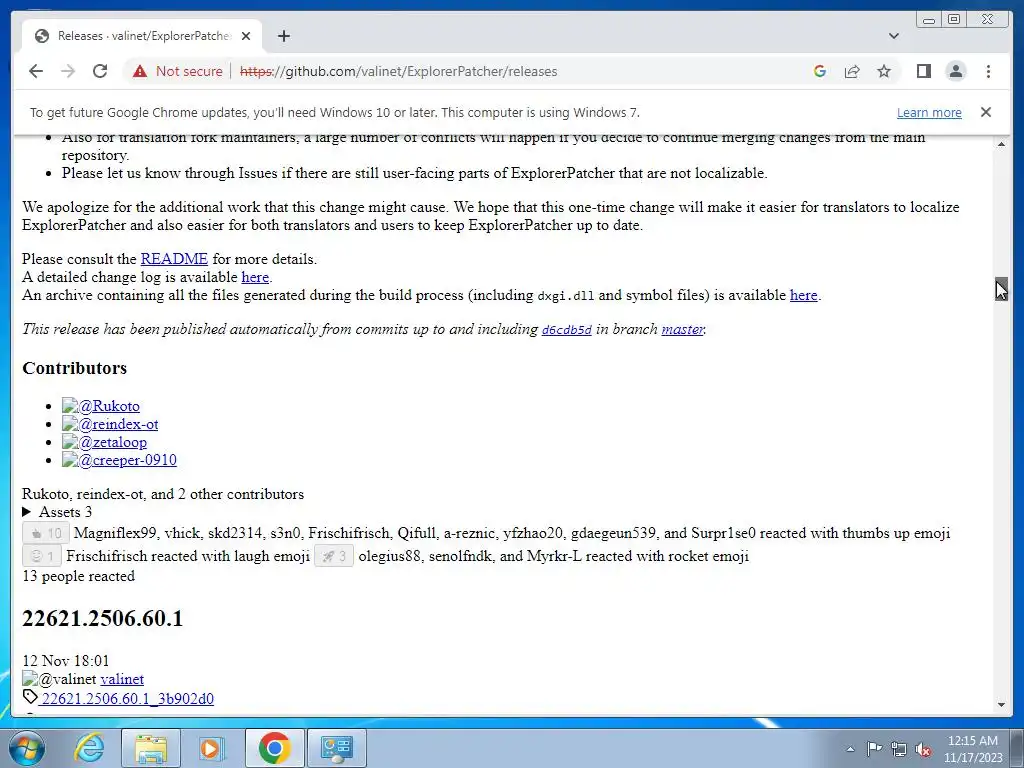Launch Internet Explorer from taskbar
The width and height of the screenshot is (1024, 768).
coord(89,748)
